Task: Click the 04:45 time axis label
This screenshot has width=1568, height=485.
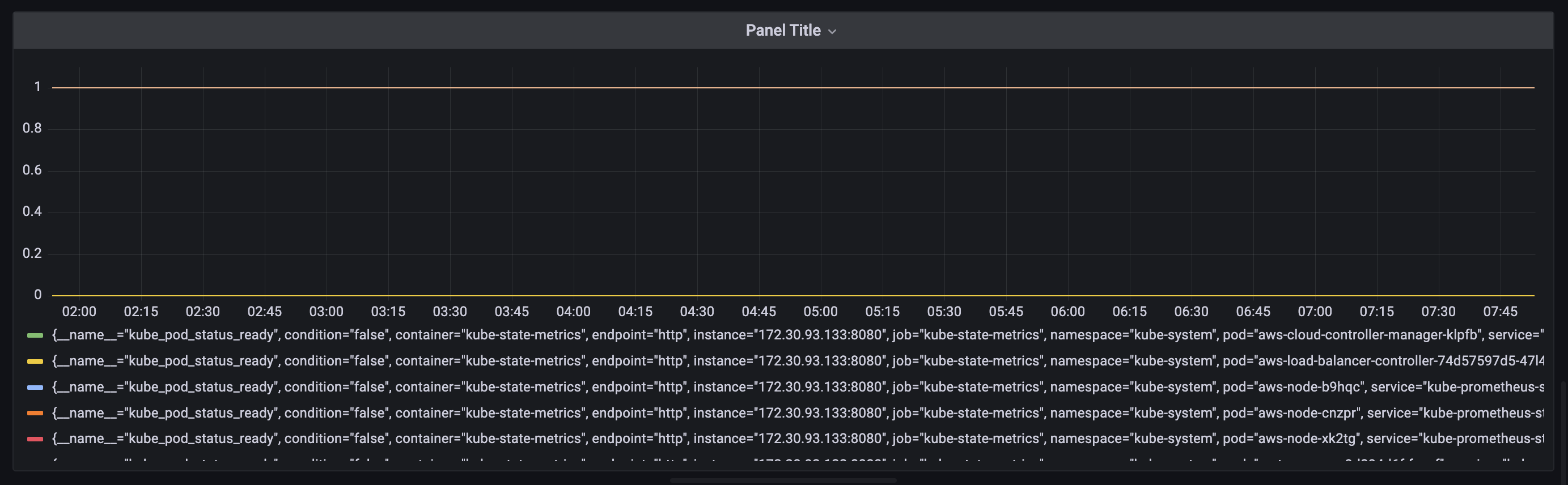Action: (x=758, y=312)
